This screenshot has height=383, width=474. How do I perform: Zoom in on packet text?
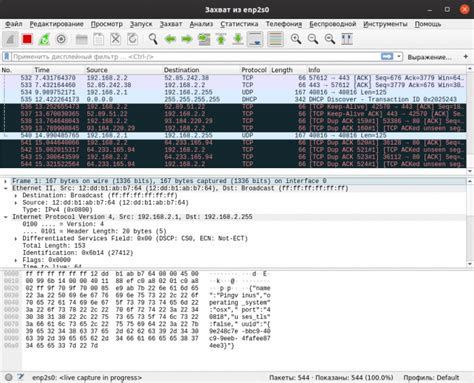(x=296, y=39)
